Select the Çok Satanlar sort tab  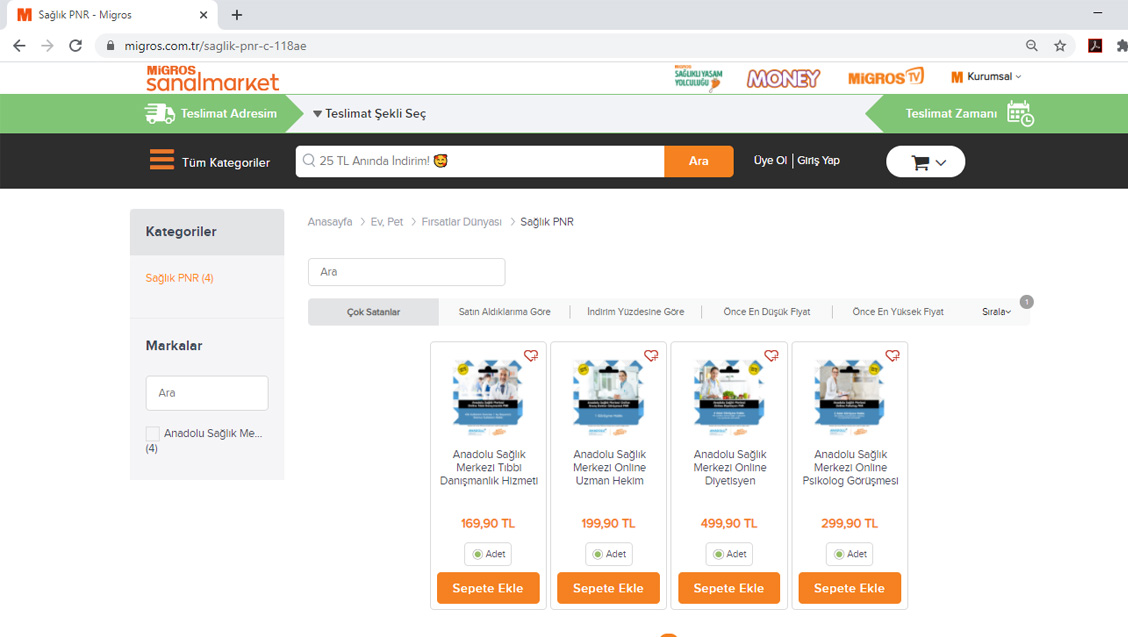[373, 312]
